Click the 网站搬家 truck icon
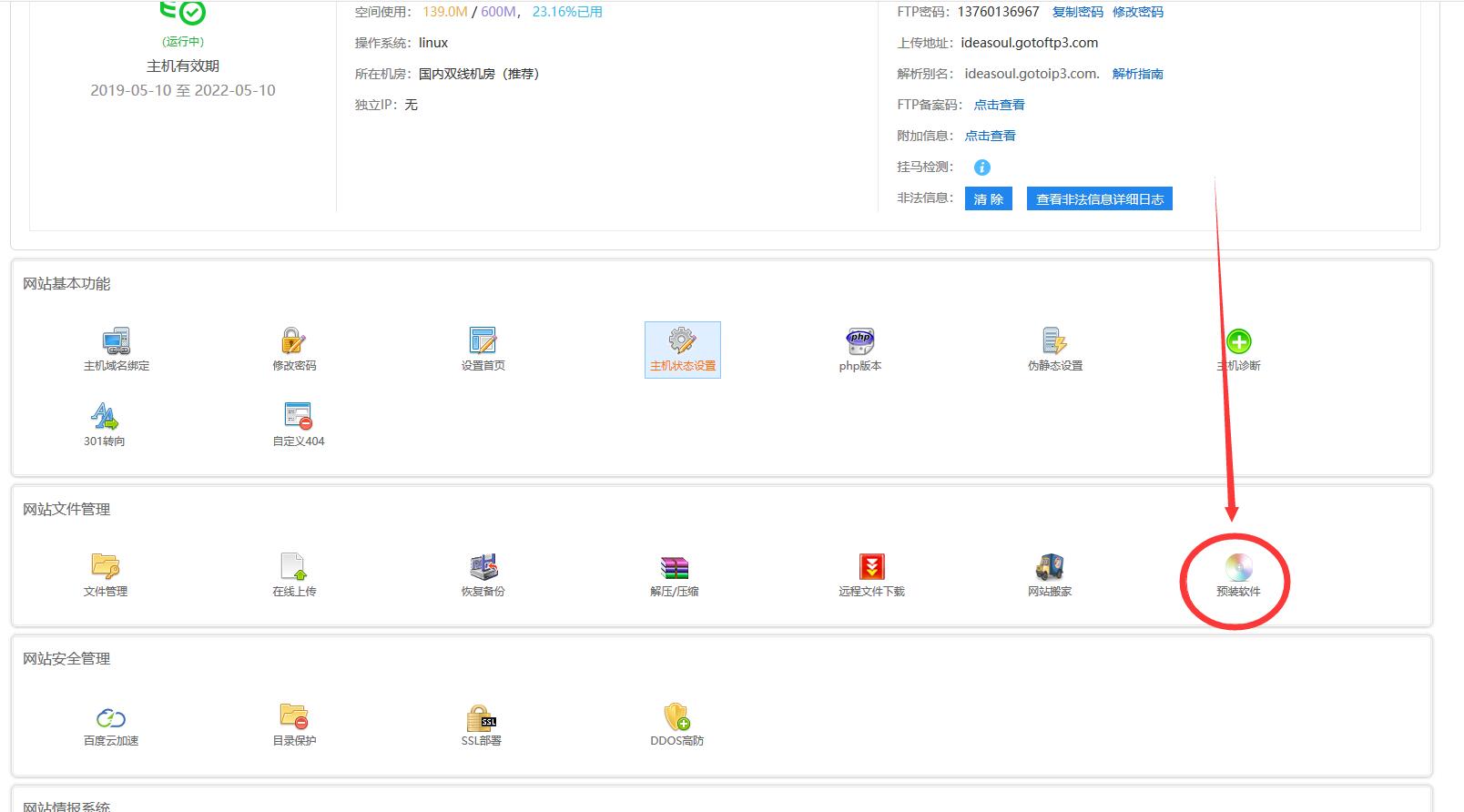Viewport: 1464px width, 812px height. coord(1050,566)
